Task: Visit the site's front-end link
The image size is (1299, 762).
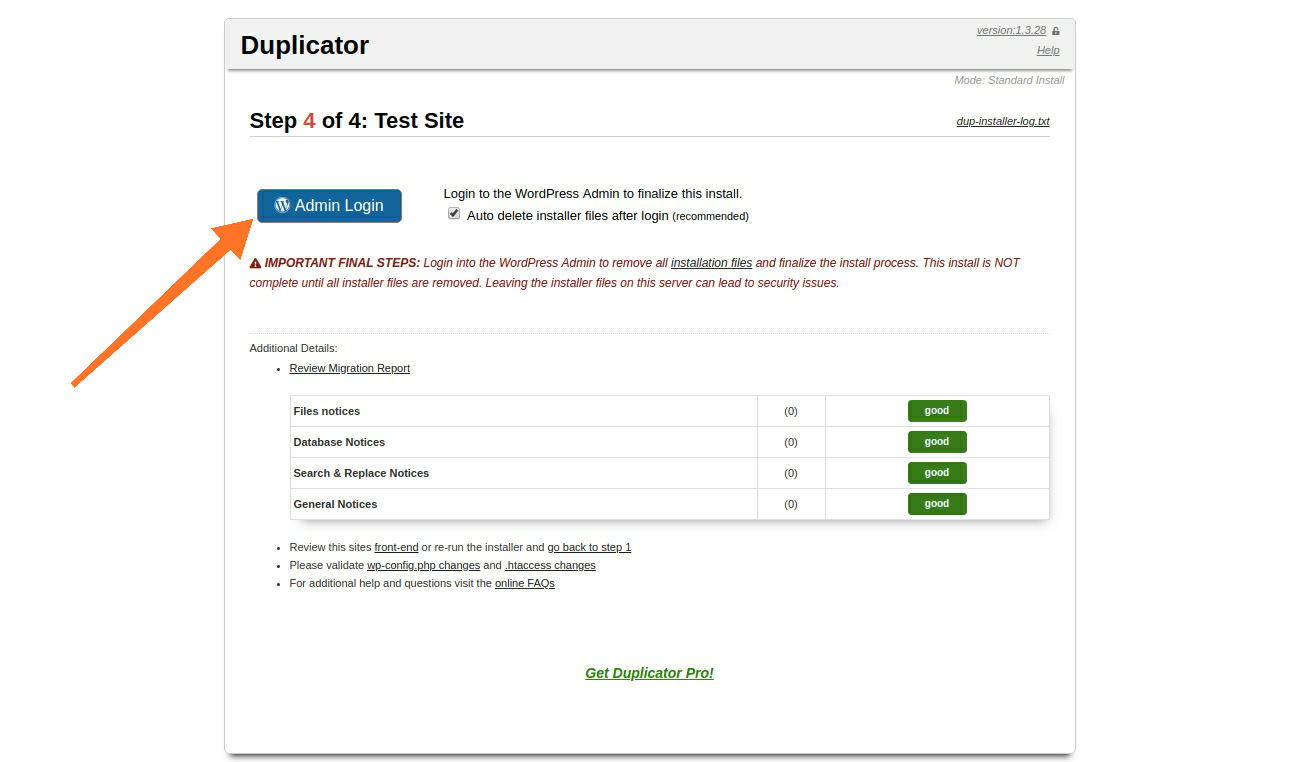Action: [x=396, y=547]
